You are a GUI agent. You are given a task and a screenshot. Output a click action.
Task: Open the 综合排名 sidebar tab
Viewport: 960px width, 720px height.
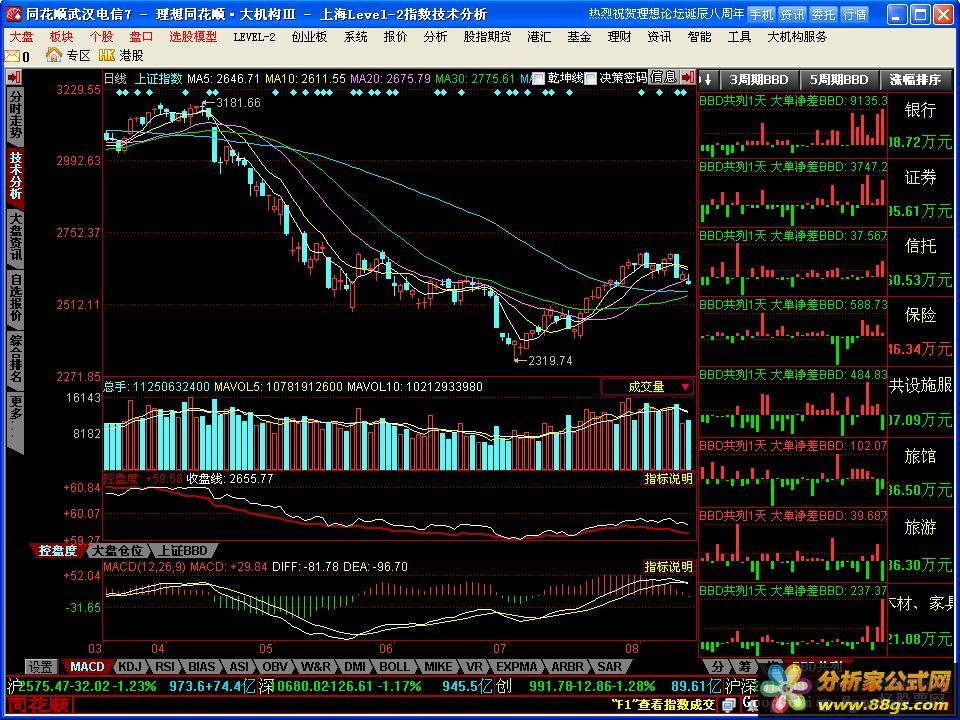click(15, 359)
